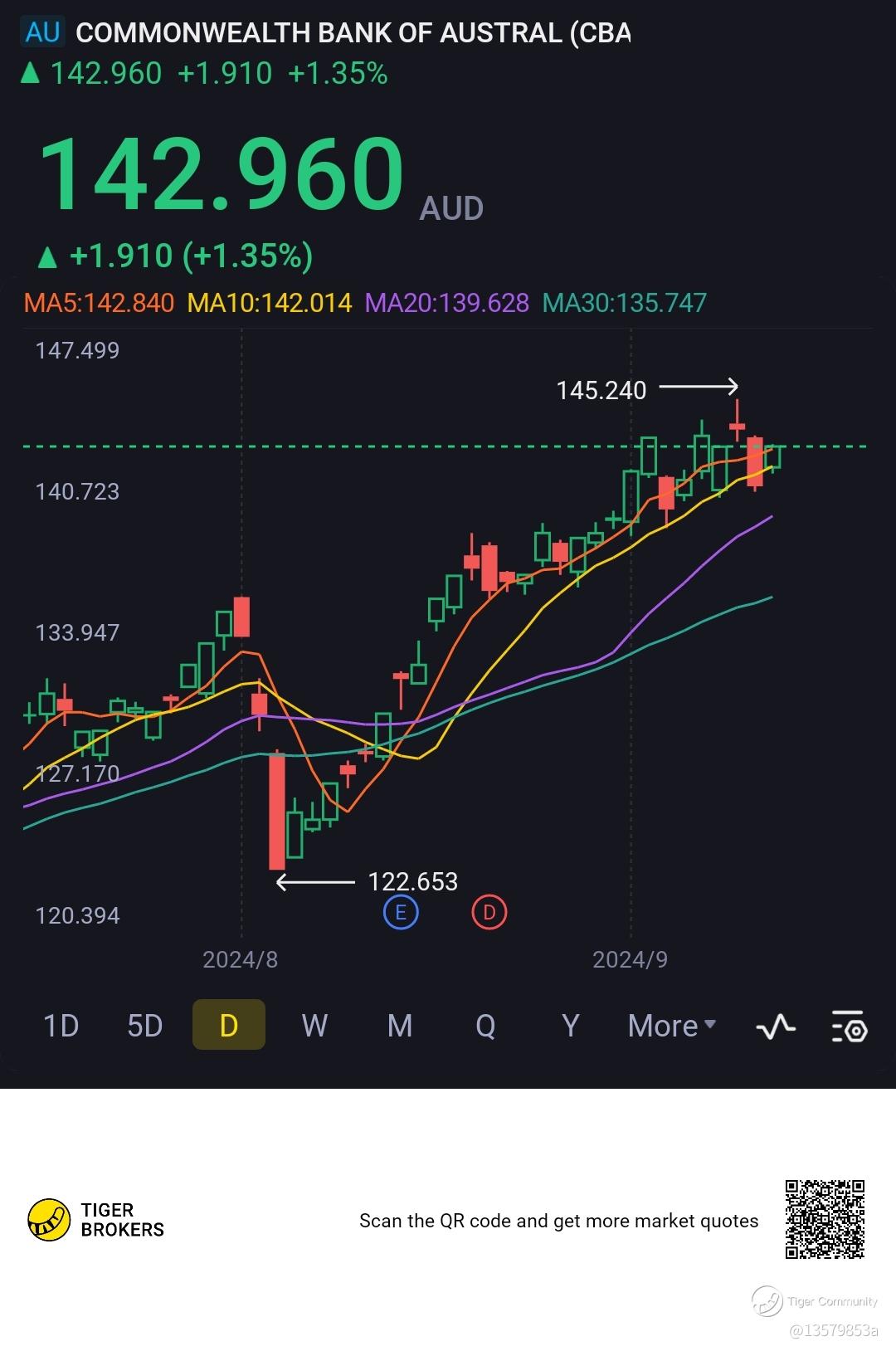Select the Q quarterly chart tab
The height and width of the screenshot is (1351, 896).
pyautogui.click(x=485, y=1026)
